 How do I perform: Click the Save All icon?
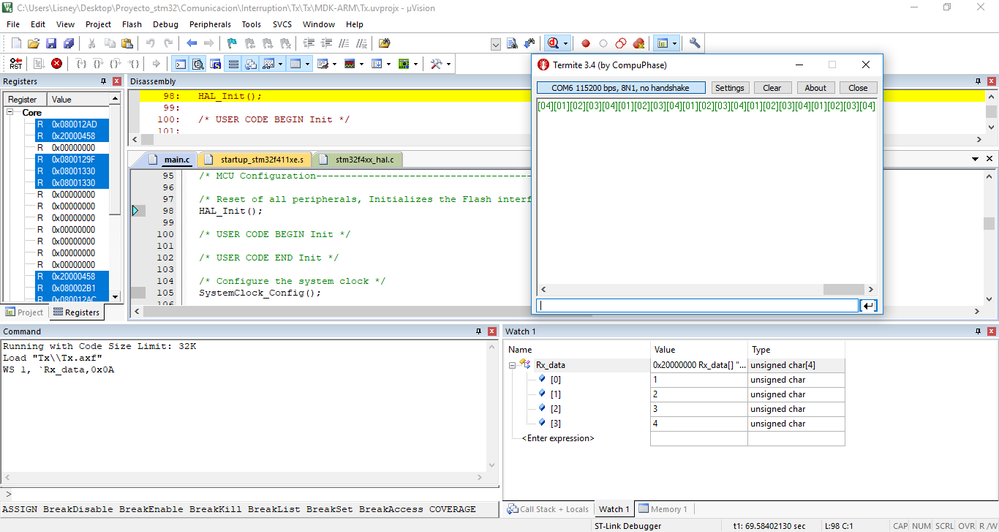click(68, 43)
